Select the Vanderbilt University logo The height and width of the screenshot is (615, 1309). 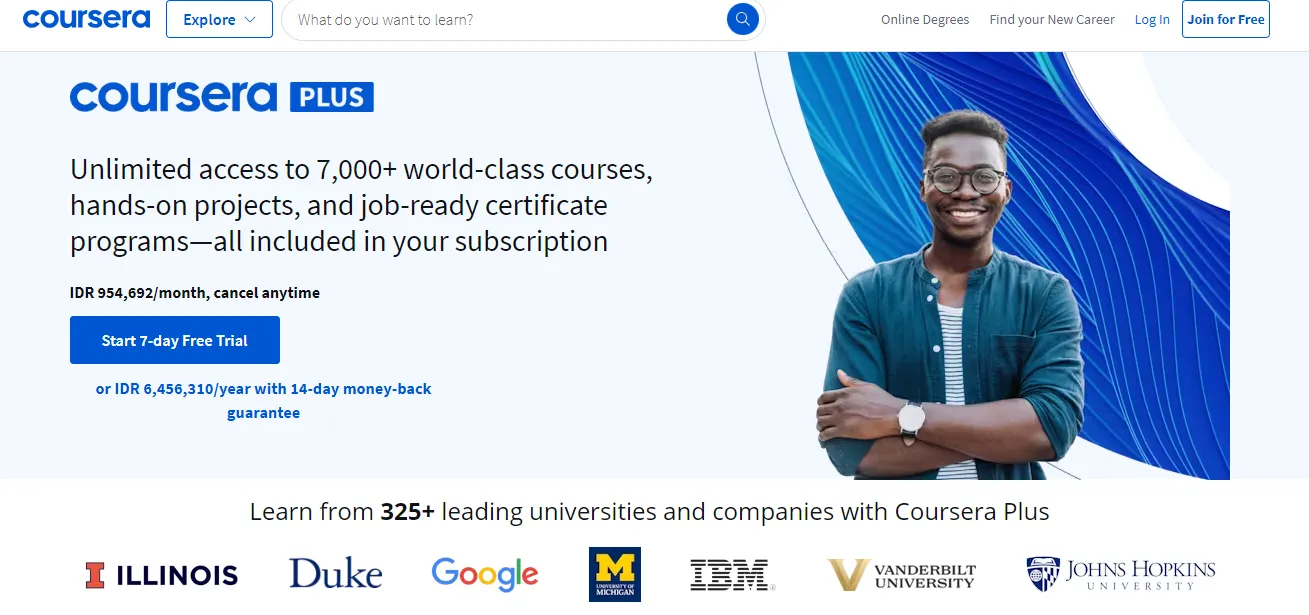(x=902, y=575)
